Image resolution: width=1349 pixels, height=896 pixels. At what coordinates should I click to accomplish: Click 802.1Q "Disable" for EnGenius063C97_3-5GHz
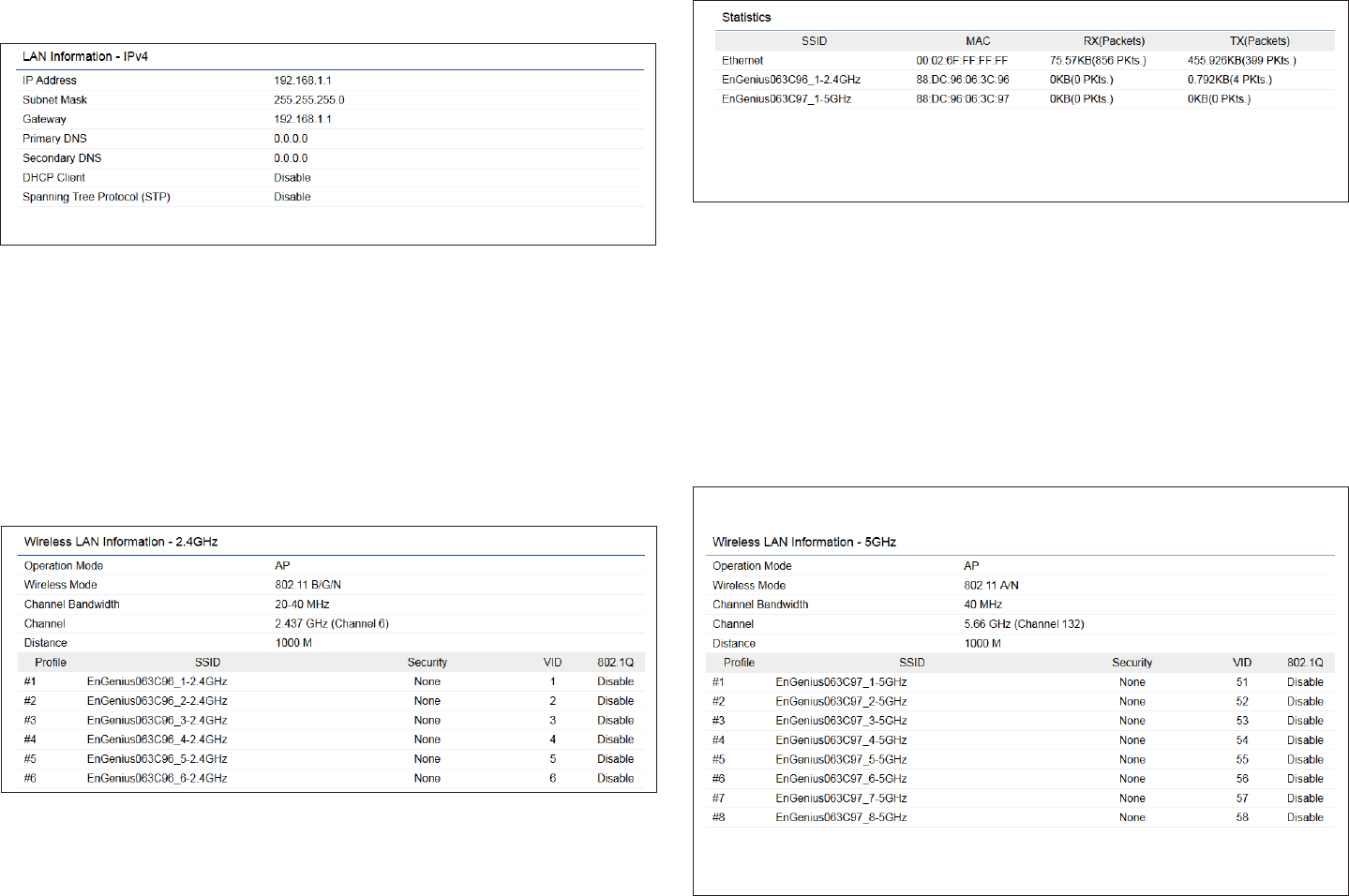1305,721
